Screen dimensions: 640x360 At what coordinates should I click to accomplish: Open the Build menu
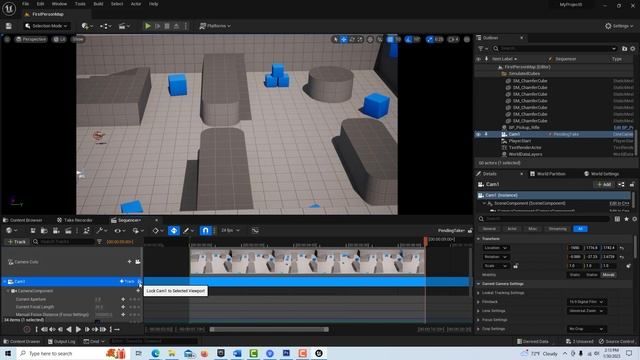98,4
